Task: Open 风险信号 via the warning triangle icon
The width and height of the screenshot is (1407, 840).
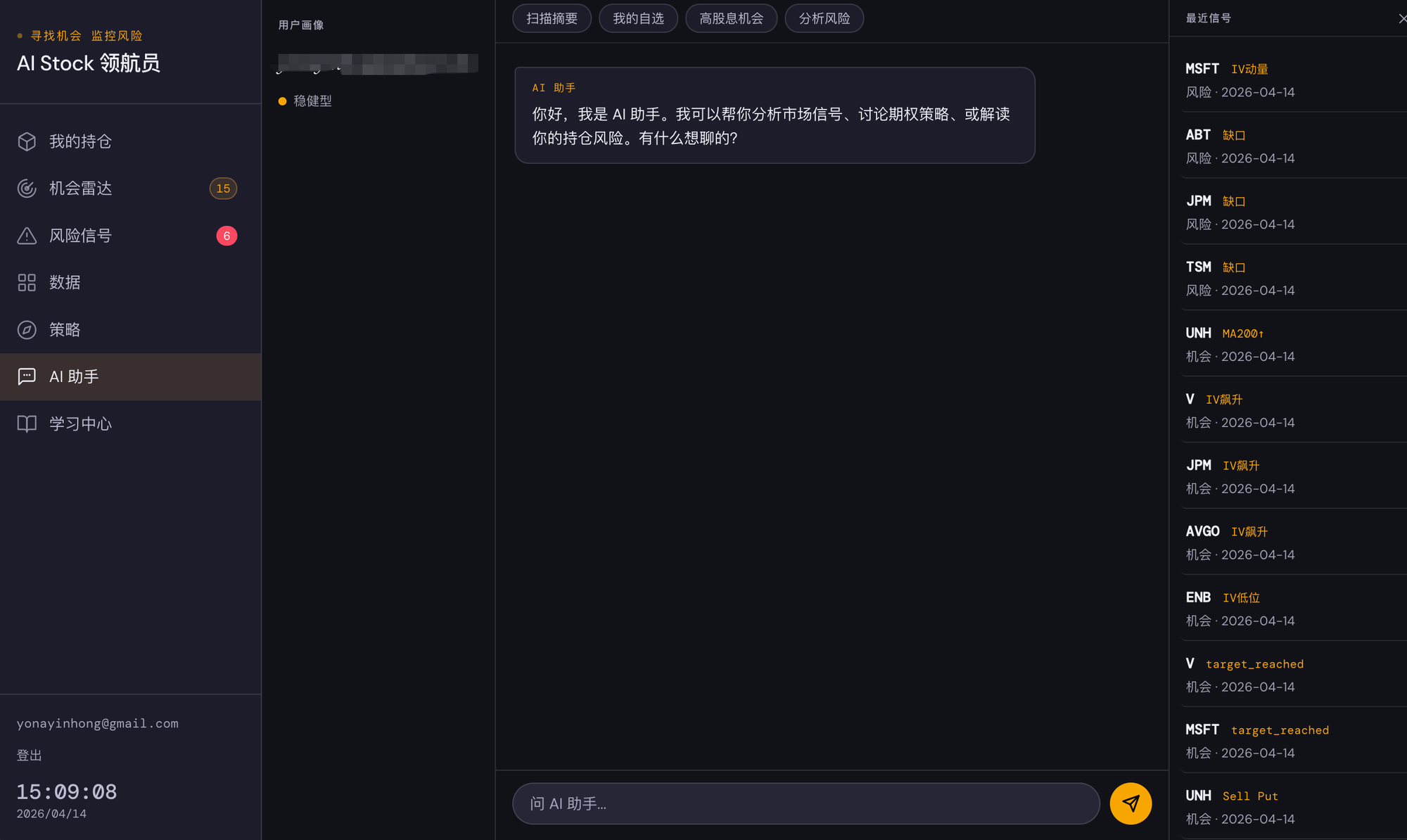Action: coord(27,235)
